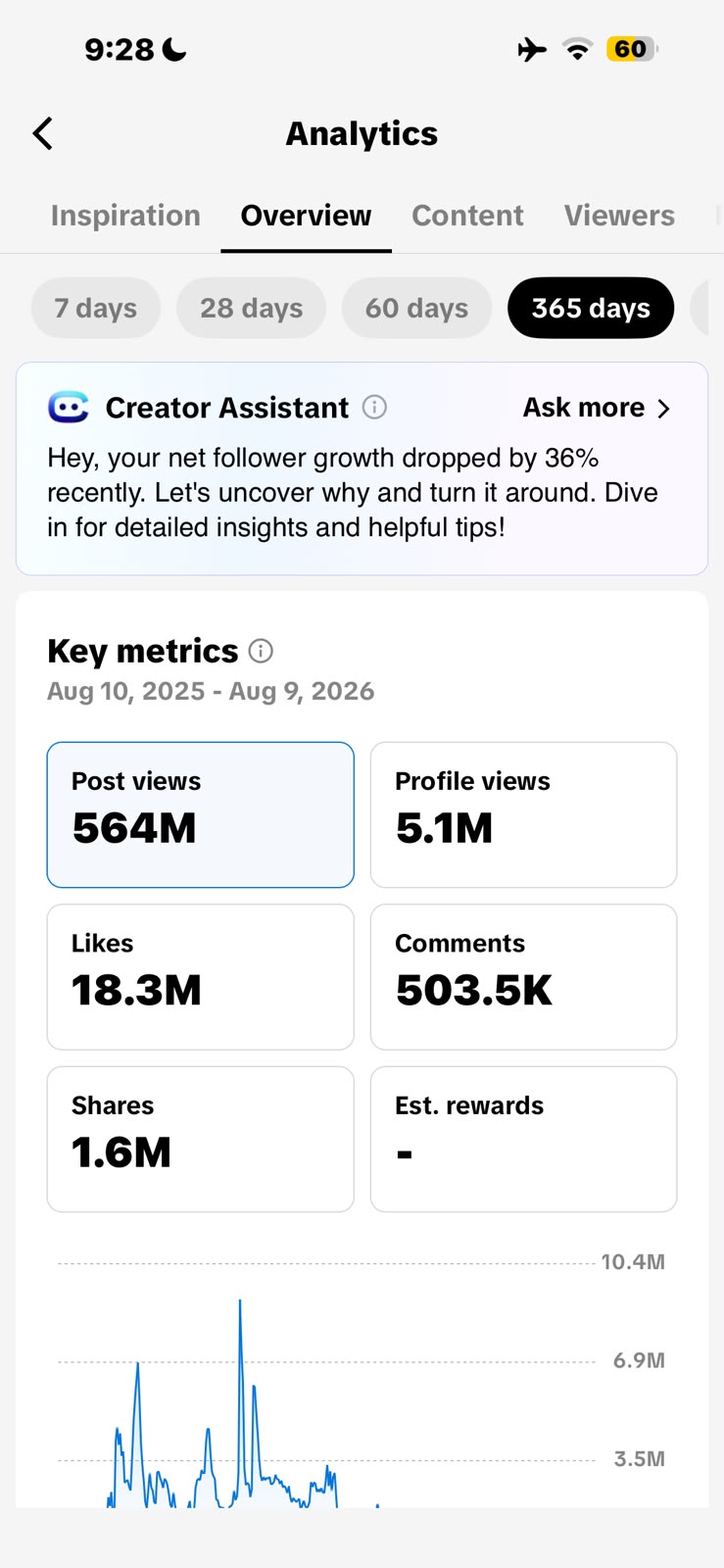
Task: Switch to the Inspiration tab
Action: (x=125, y=216)
